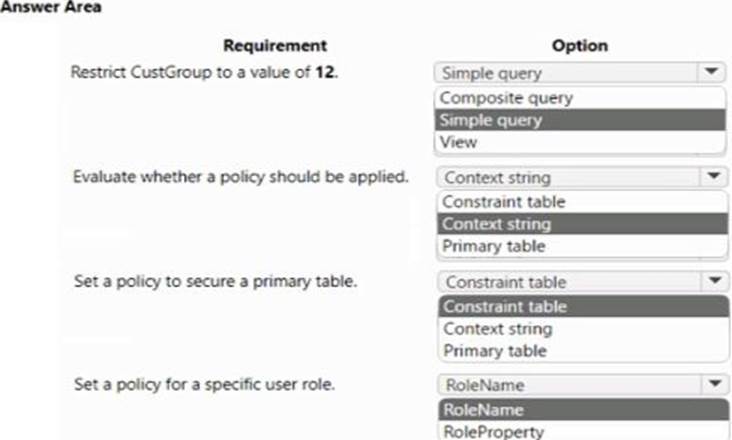
Task: Expand the Evaluate policy dropdown arrow
Action: [x=713, y=177]
